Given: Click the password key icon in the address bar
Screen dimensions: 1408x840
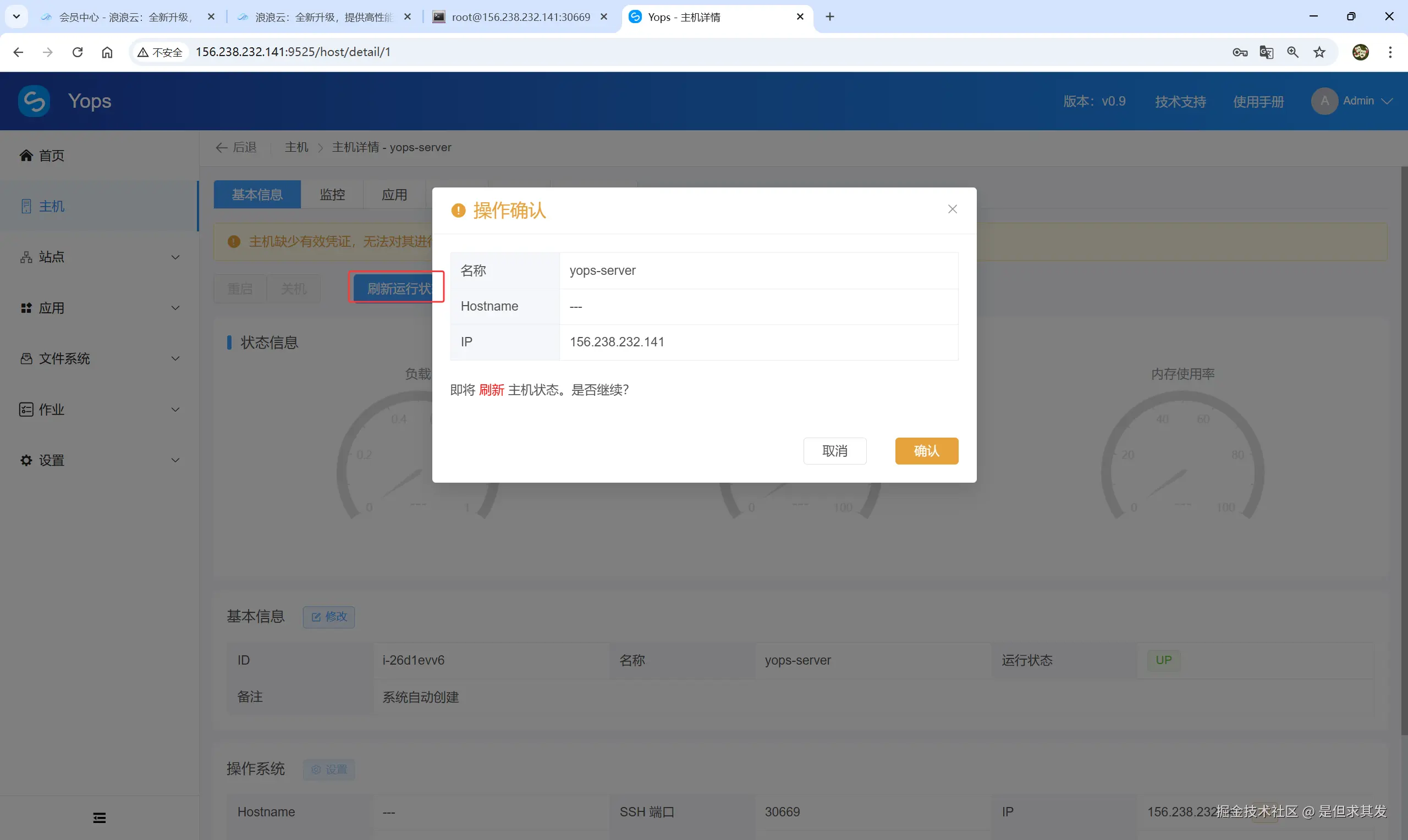Looking at the screenshot, I should [1239, 52].
